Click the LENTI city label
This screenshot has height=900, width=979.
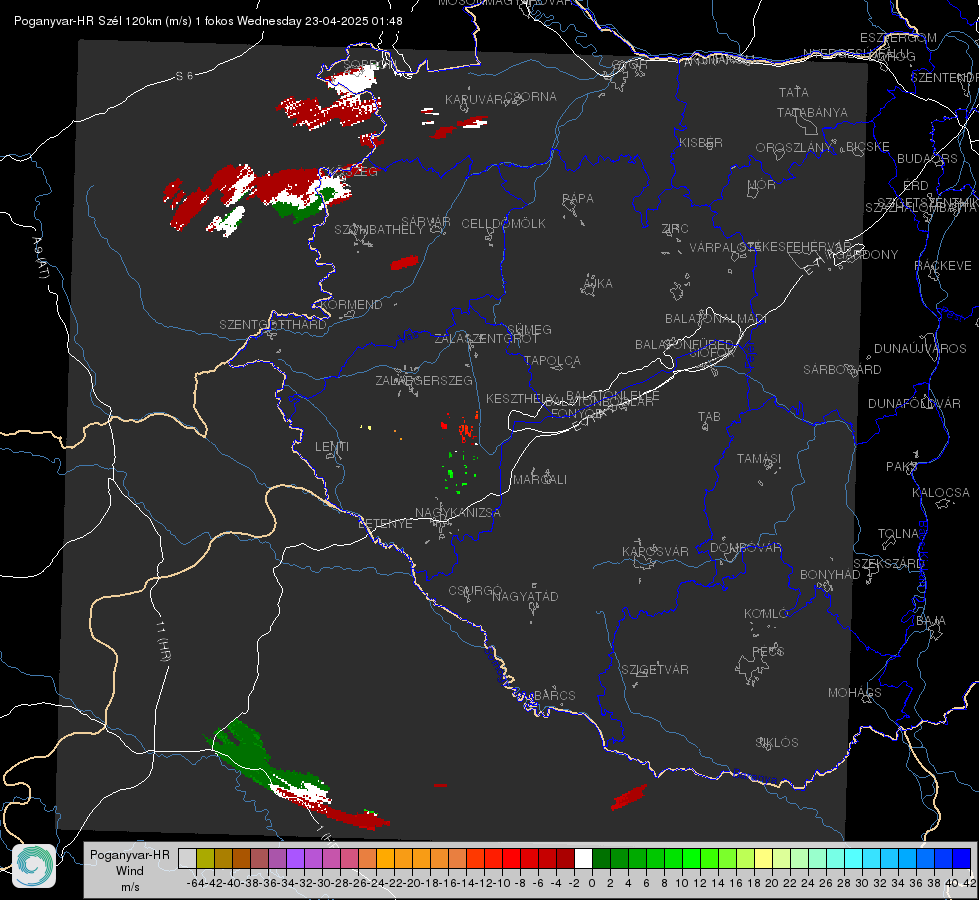(332, 447)
